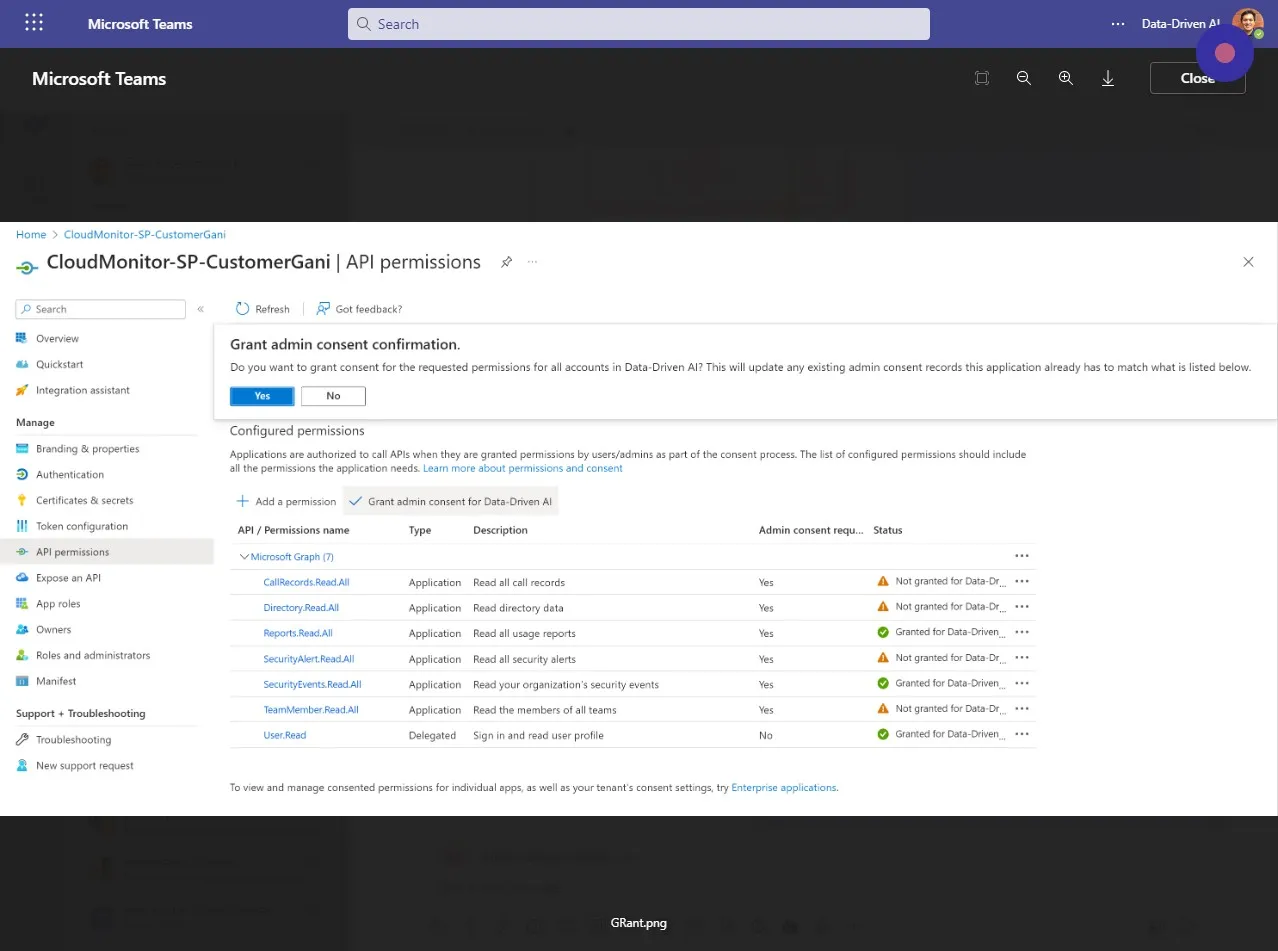Viewport: 1278px width, 951px height.
Task: Open Expose an API
Action: coord(68,578)
